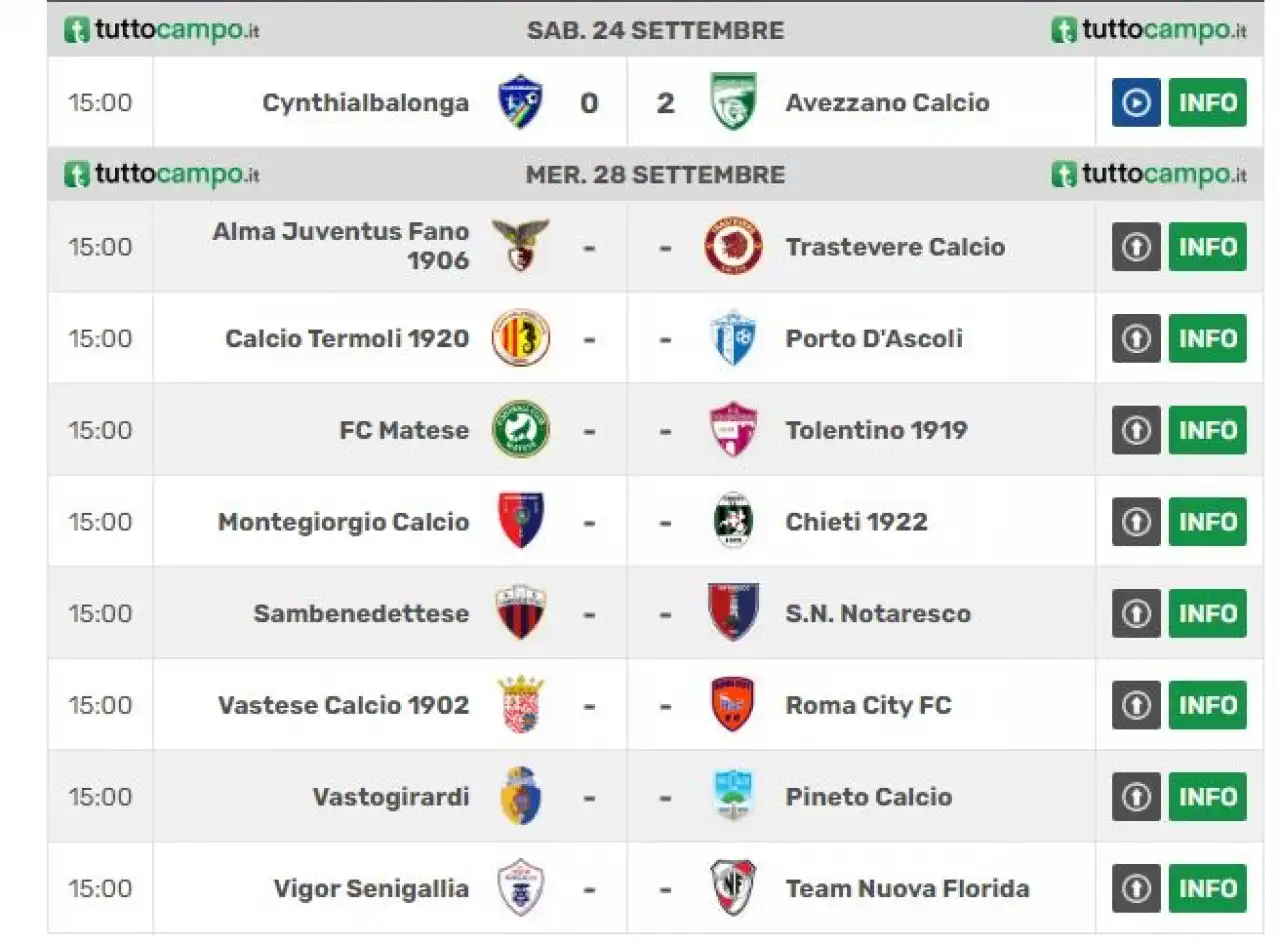Open the Trastevere Calcio team crest
The width and height of the screenshot is (1280, 942).
coord(733,246)
